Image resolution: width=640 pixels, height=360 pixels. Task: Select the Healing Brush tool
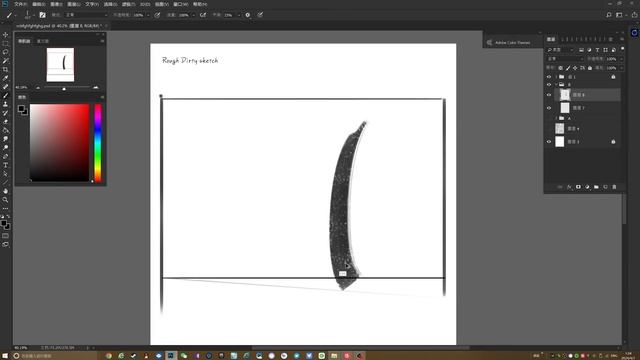[x=5, y=87]
